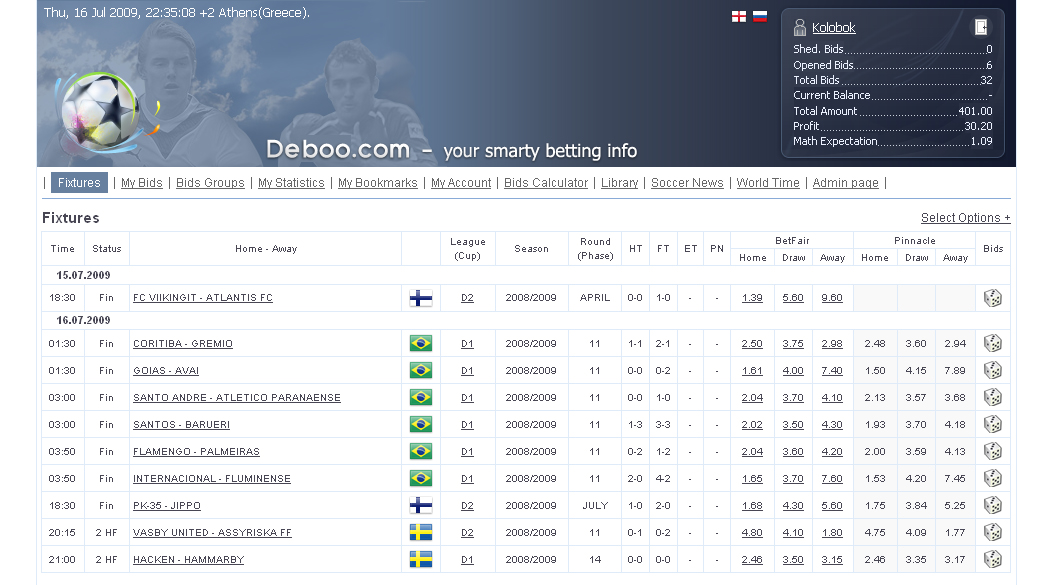The width and height of the screenshot is (1054, 585).
Task: Click the Finland flag in FC Viikingit row
Action: pos(421,298)
